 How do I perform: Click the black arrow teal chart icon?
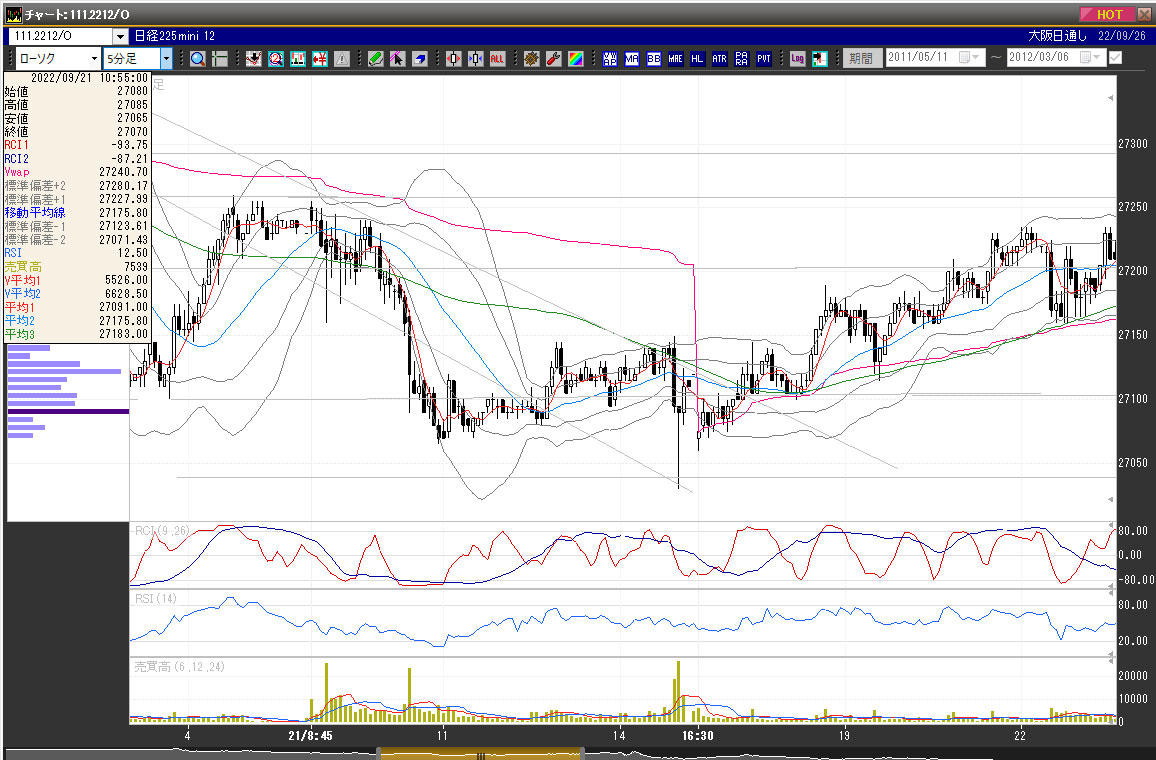click(x=820, y=59)
